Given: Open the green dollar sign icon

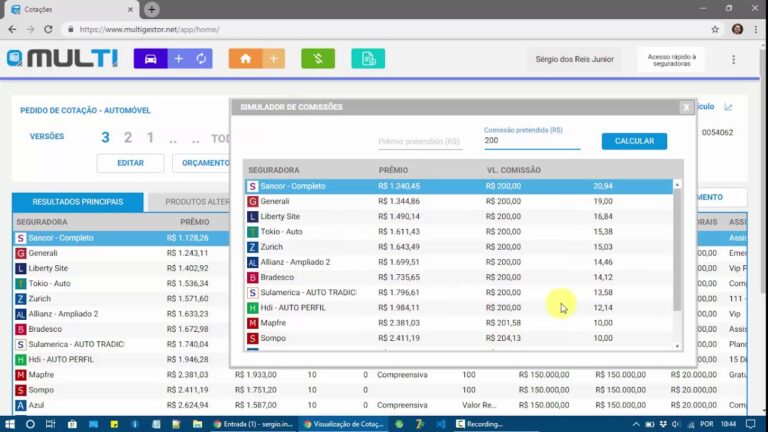Looking at the screenshot, I should 318,59.
